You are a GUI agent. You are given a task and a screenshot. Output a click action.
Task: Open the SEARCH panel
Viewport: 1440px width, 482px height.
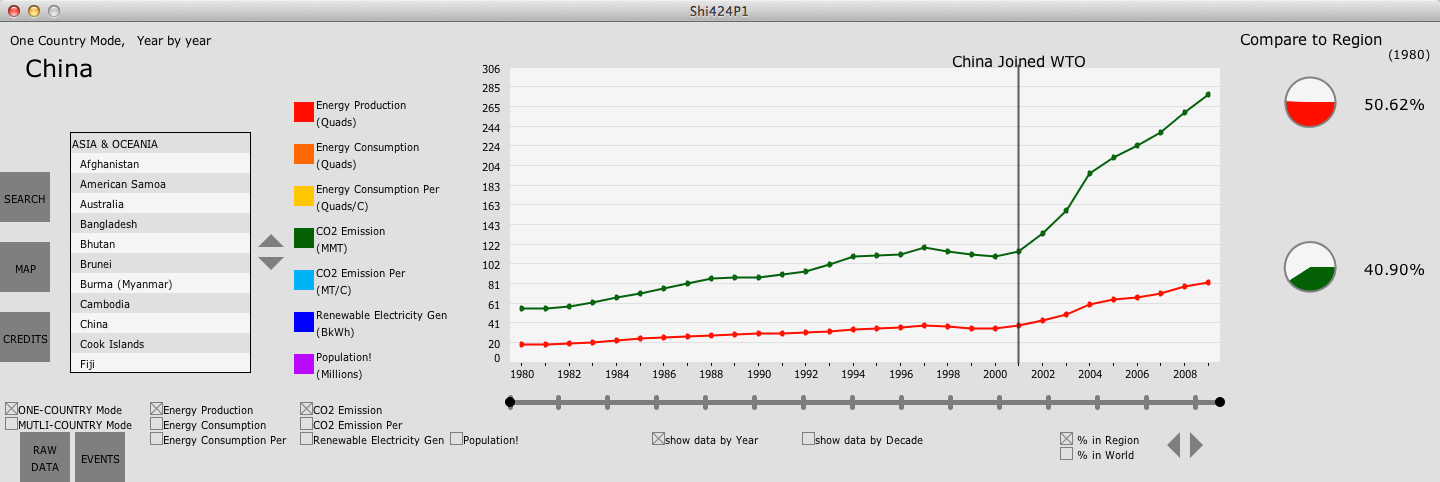click(x=24, y=199)
